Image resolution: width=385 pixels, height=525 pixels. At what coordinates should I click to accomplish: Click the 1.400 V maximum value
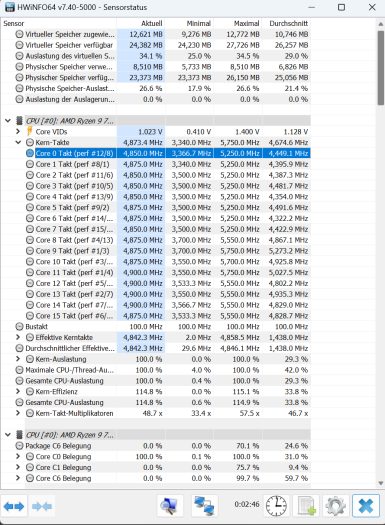tap(247, 132)
